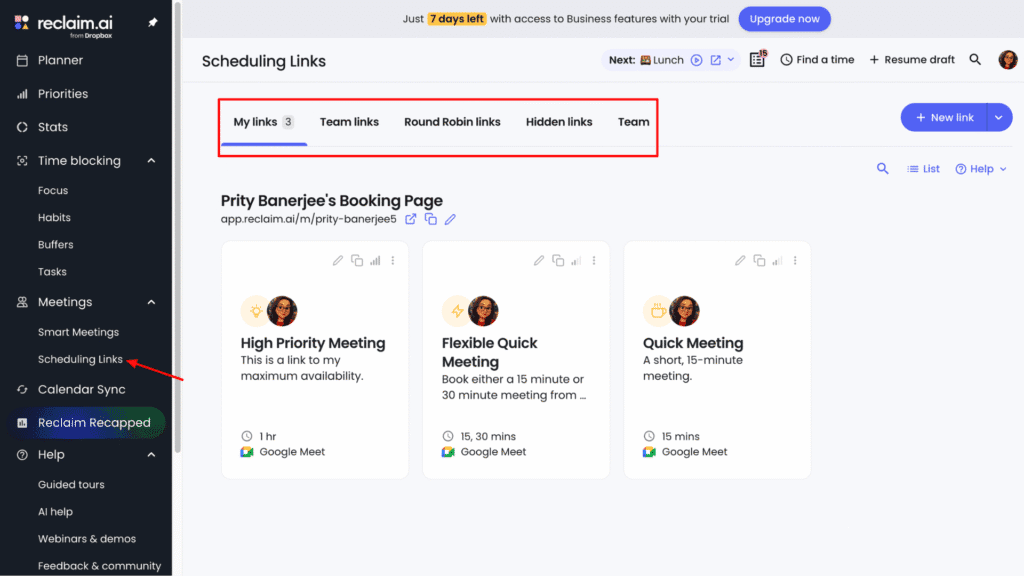
Task: Open your profile avatar picture
Action: click(1008, 59)
